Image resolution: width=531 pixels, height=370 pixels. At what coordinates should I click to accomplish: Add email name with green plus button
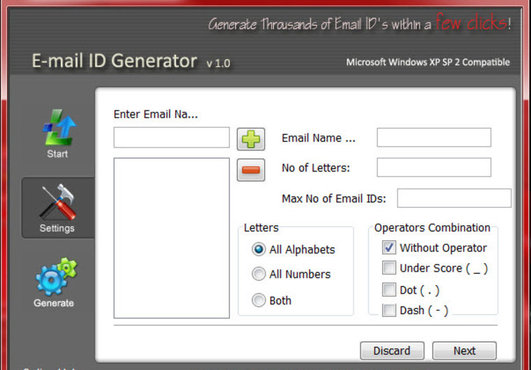point(251,139)
